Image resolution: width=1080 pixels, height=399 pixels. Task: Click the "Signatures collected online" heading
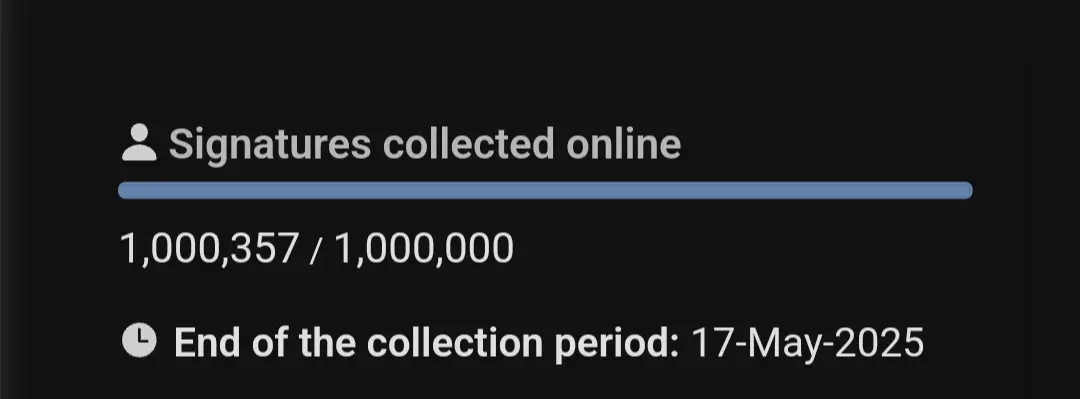425,145
